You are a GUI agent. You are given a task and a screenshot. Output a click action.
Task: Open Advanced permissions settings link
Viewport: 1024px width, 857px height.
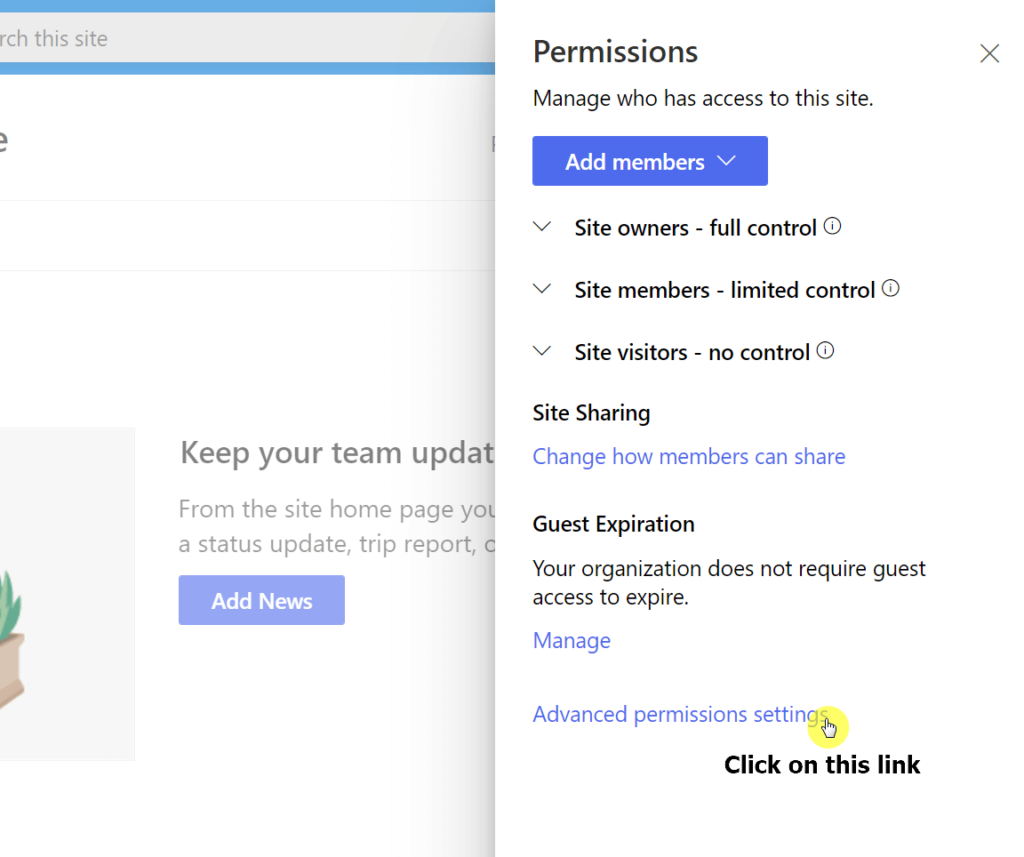tap(681, 715)
